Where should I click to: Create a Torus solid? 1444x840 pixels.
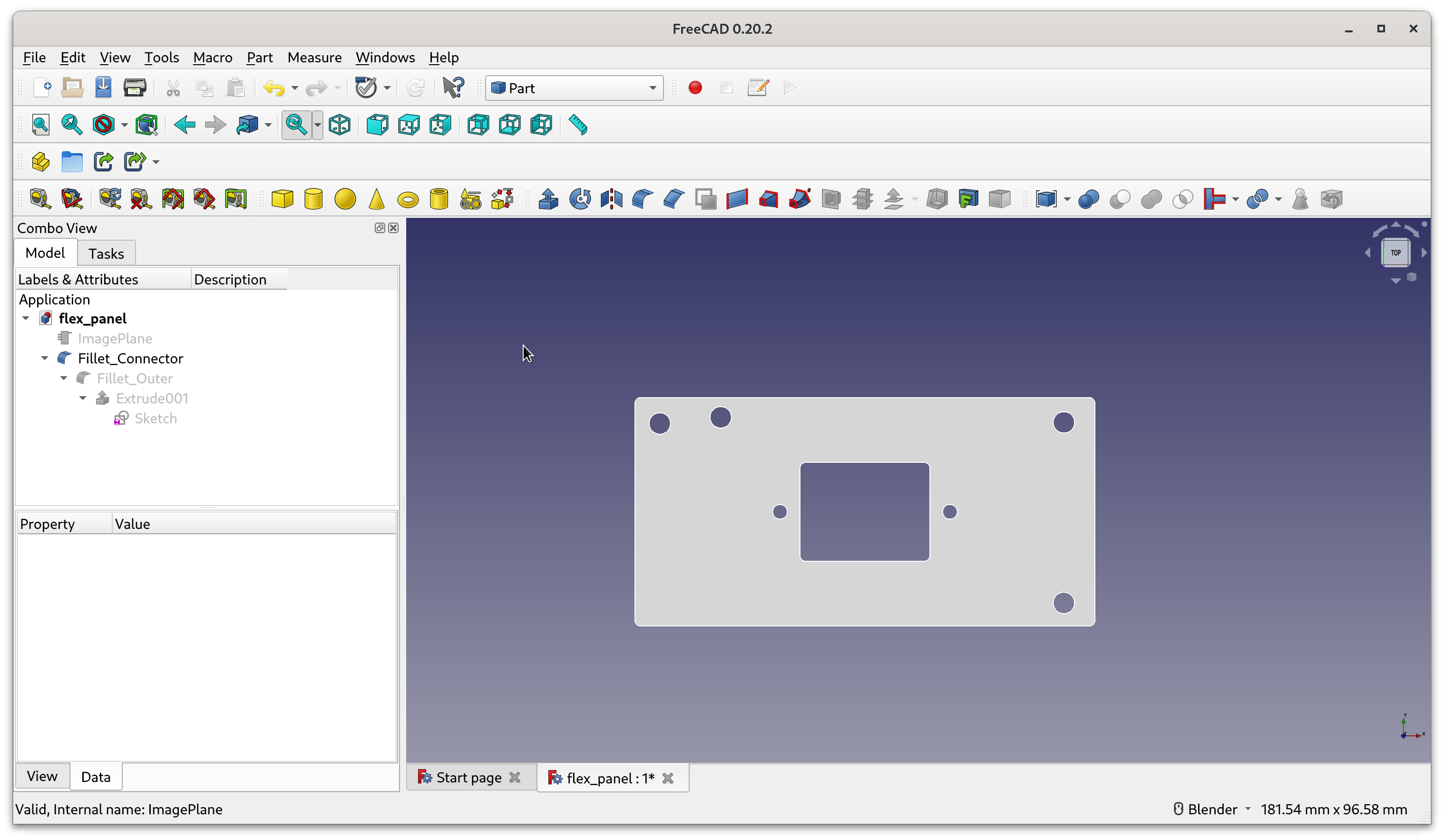[408, 199]
